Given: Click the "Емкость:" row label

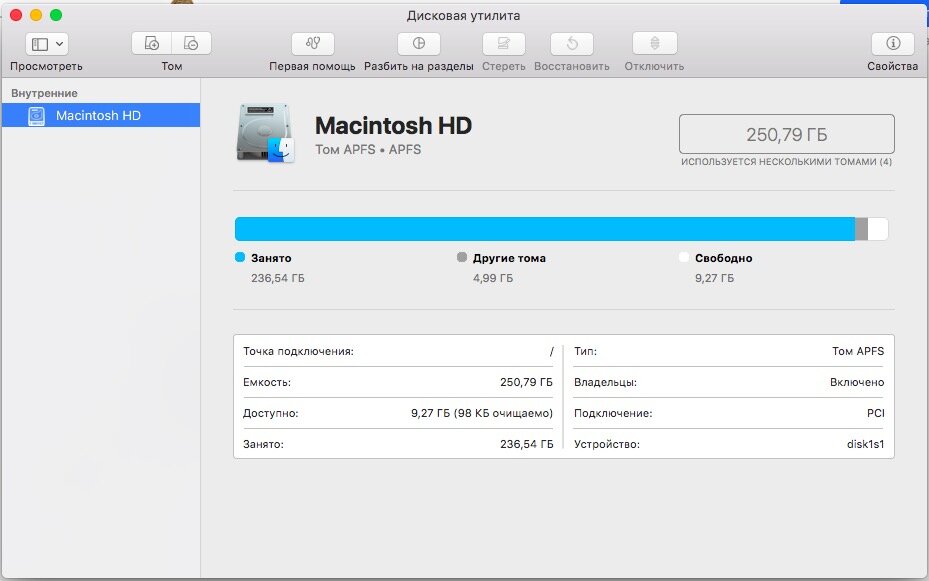Looking at the screenshot, I should tap(267, 382).
